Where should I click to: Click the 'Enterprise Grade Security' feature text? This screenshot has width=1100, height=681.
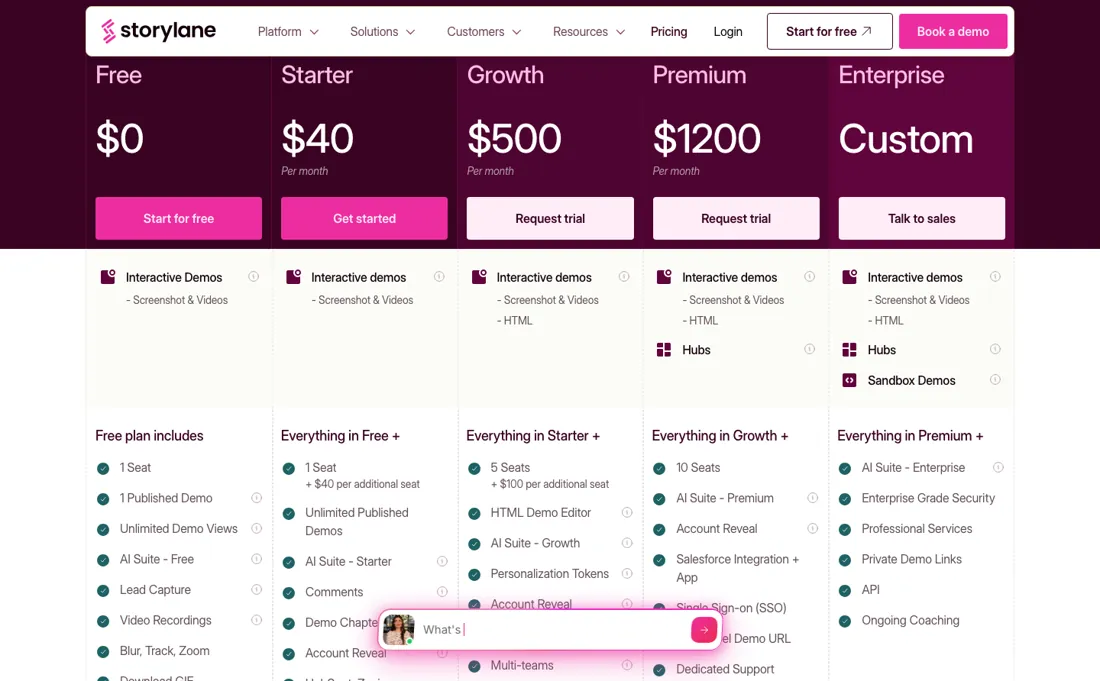click(928, 498)
